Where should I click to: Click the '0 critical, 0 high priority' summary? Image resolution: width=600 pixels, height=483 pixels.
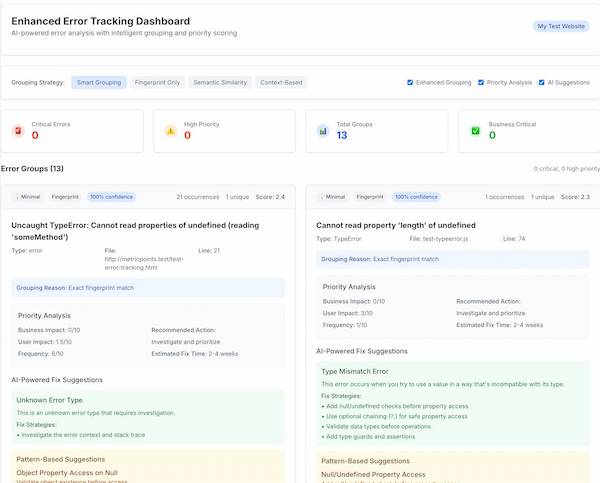click(567, 169)
